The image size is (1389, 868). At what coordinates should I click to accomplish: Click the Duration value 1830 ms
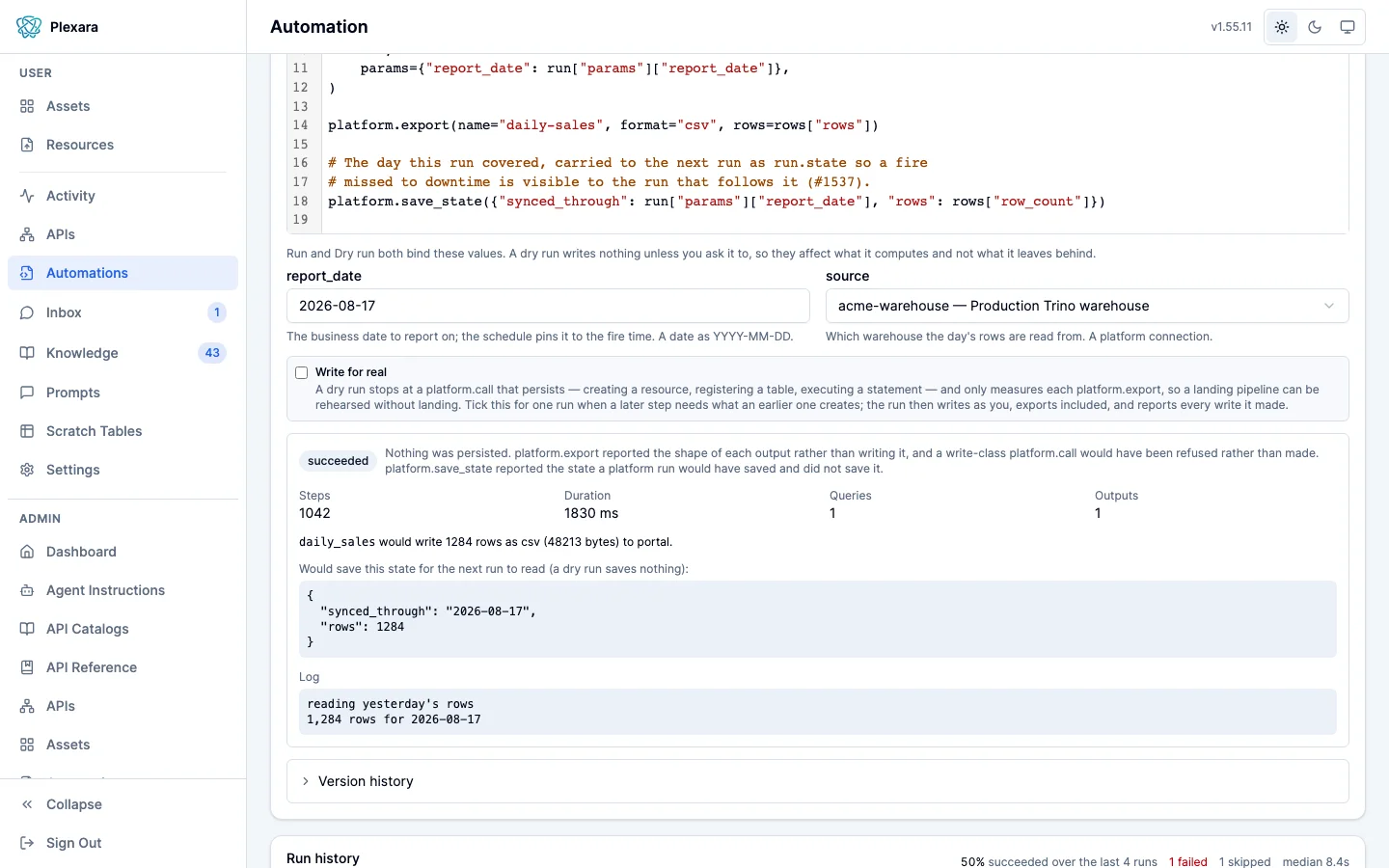click(x=591, y=513)
